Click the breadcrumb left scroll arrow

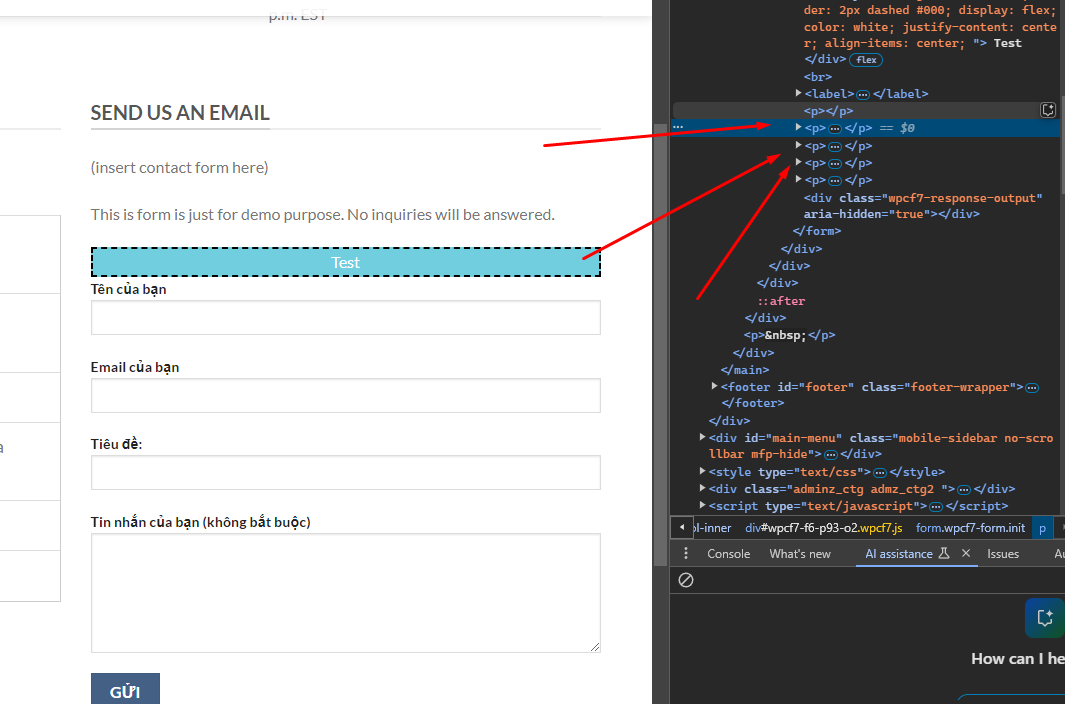tap(681, 527)
